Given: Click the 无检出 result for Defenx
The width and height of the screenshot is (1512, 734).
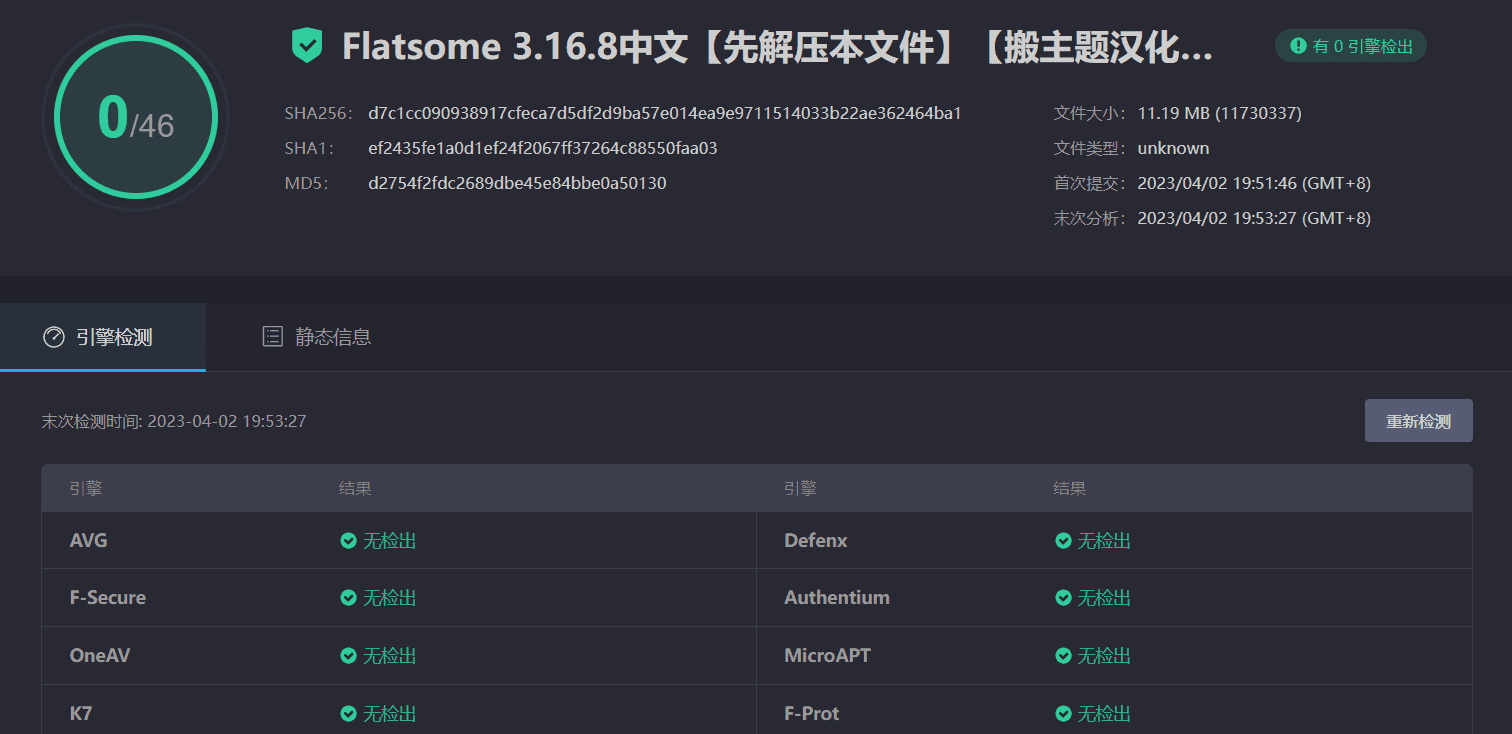Looking at the screenshot, I should 1104,541.
